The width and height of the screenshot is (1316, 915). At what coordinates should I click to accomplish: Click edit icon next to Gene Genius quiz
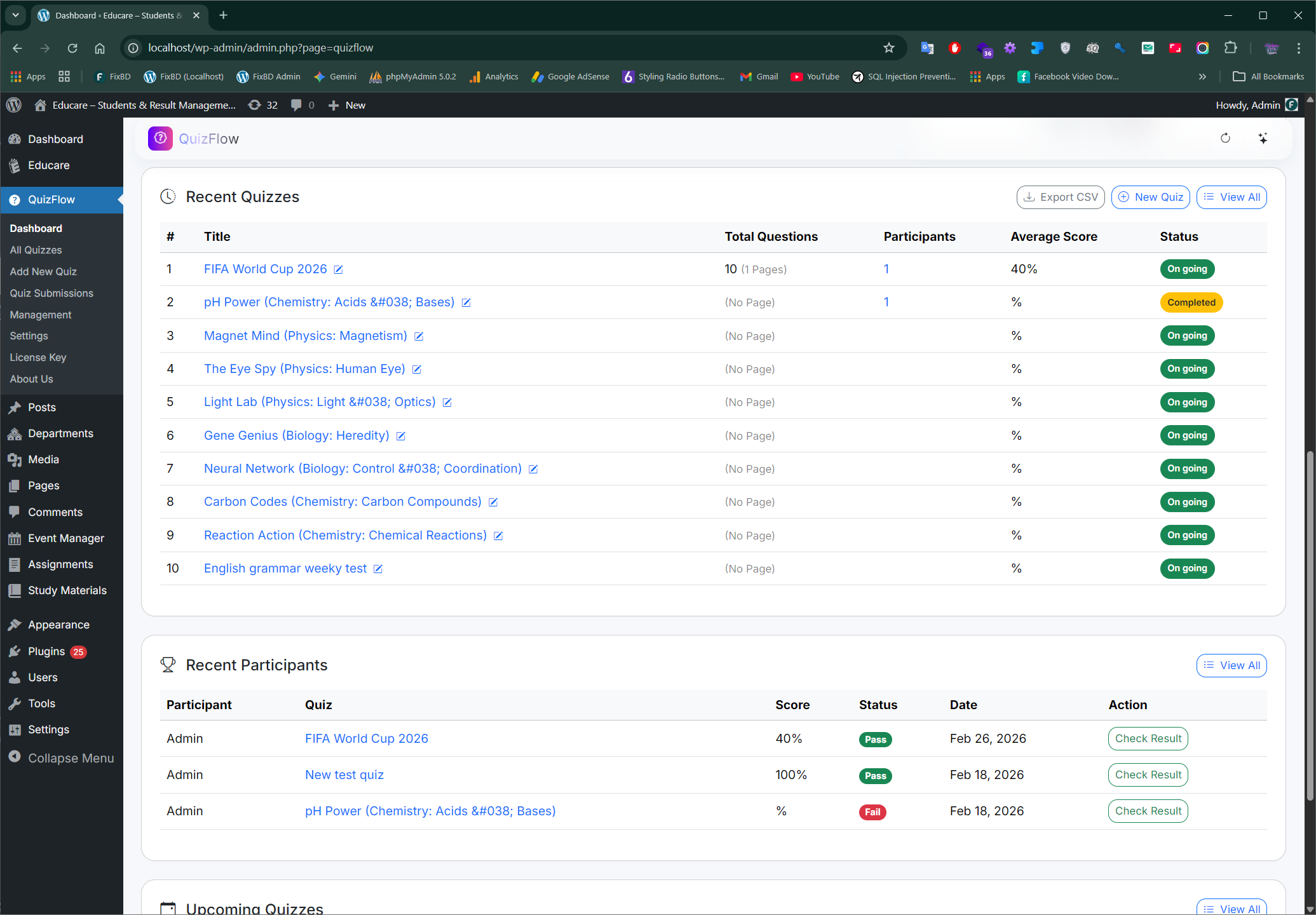(401, 437)
